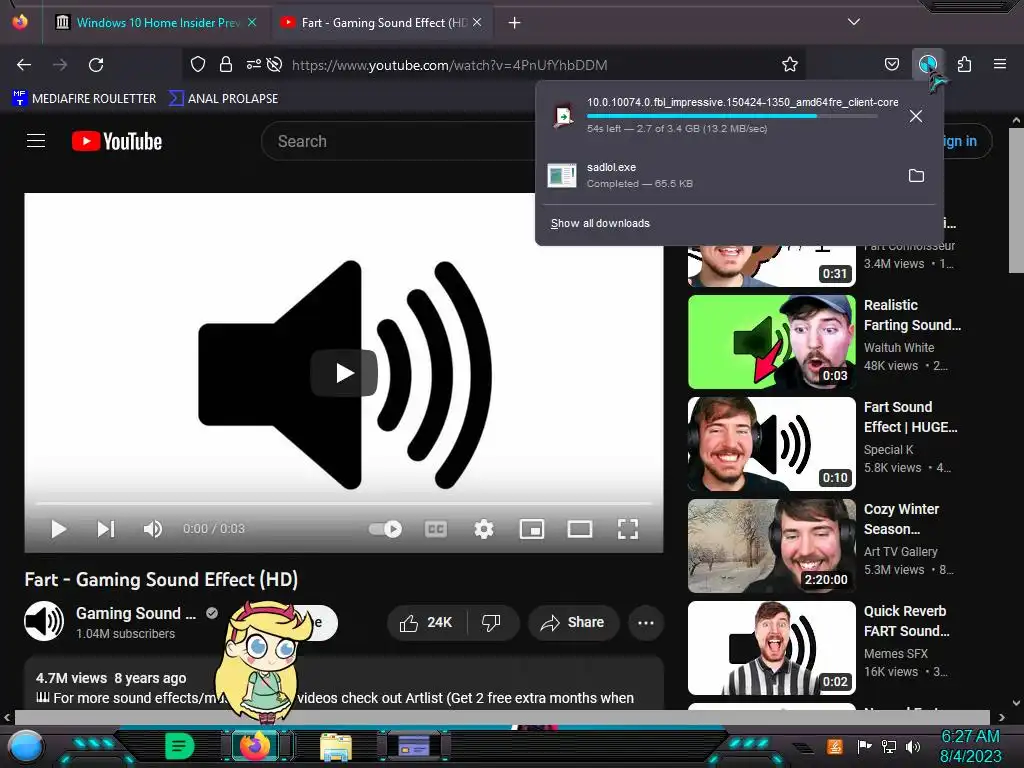
Task: Open system tray volume icon
Action: pyautogui.click(x=913, y=746)
